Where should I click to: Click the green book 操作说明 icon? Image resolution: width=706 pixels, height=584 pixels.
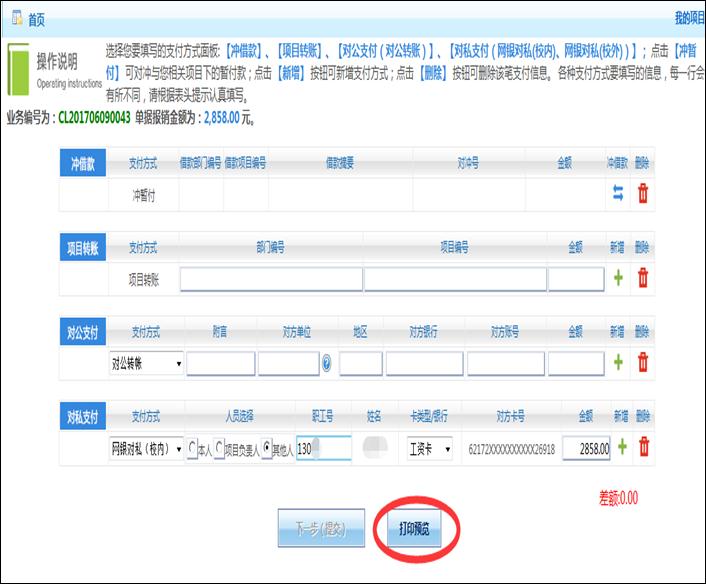point(18,69)
